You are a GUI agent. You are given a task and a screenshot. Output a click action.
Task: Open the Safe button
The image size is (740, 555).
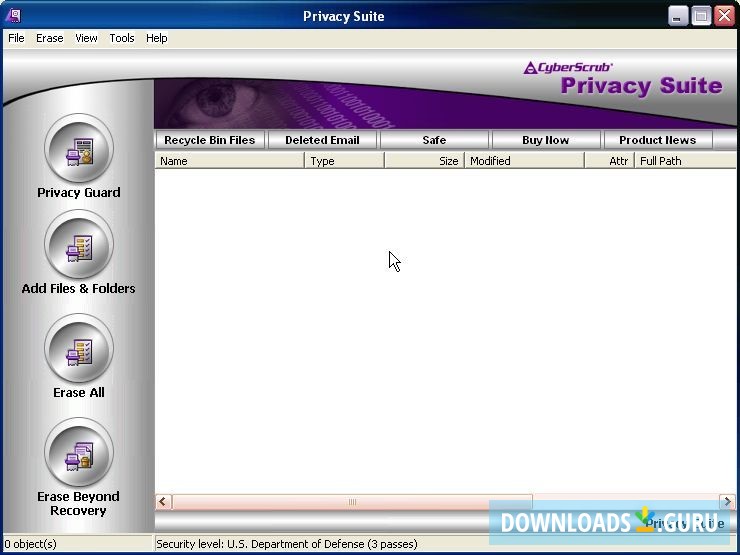tap(434, 140)
